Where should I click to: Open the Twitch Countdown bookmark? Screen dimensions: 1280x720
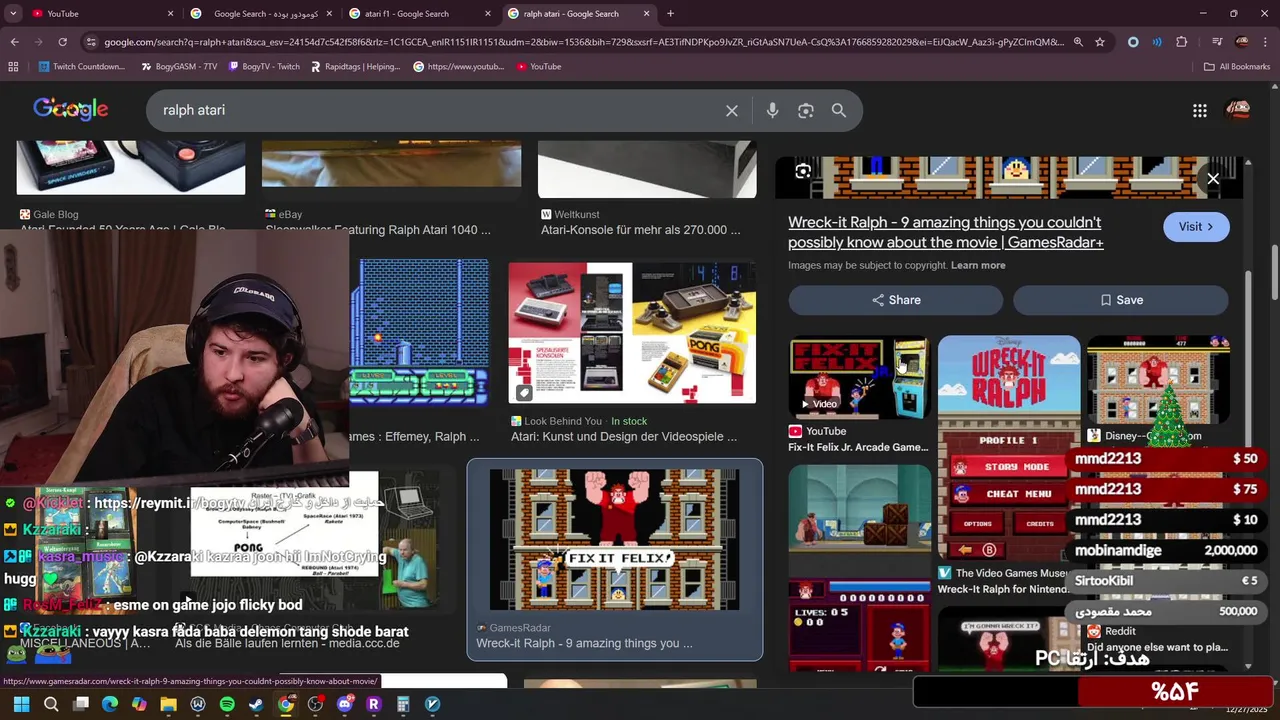click(82, 66)
